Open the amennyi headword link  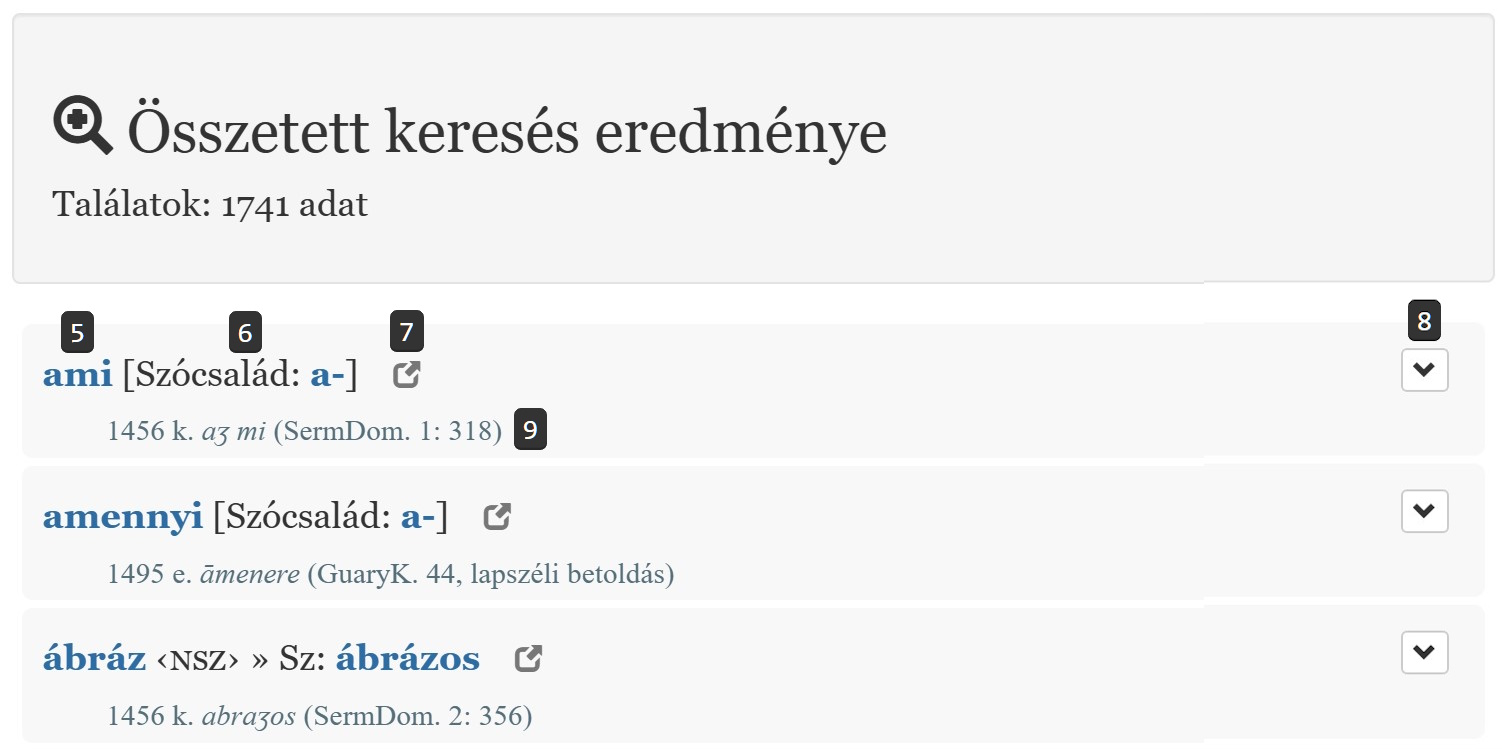pyautogui.click(x=122, y=517)
